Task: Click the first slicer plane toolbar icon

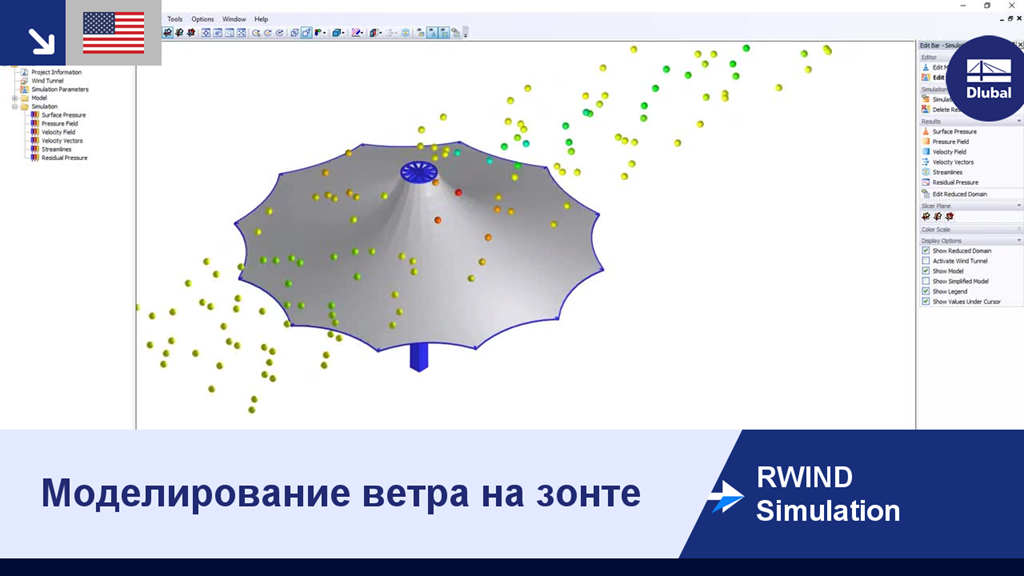Action: [x=168, y=33]
